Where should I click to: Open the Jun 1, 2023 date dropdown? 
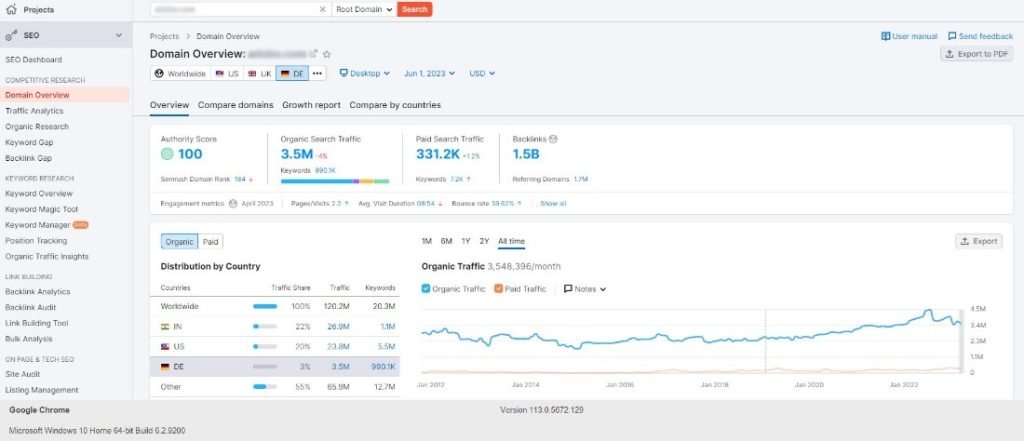point(429,74)
